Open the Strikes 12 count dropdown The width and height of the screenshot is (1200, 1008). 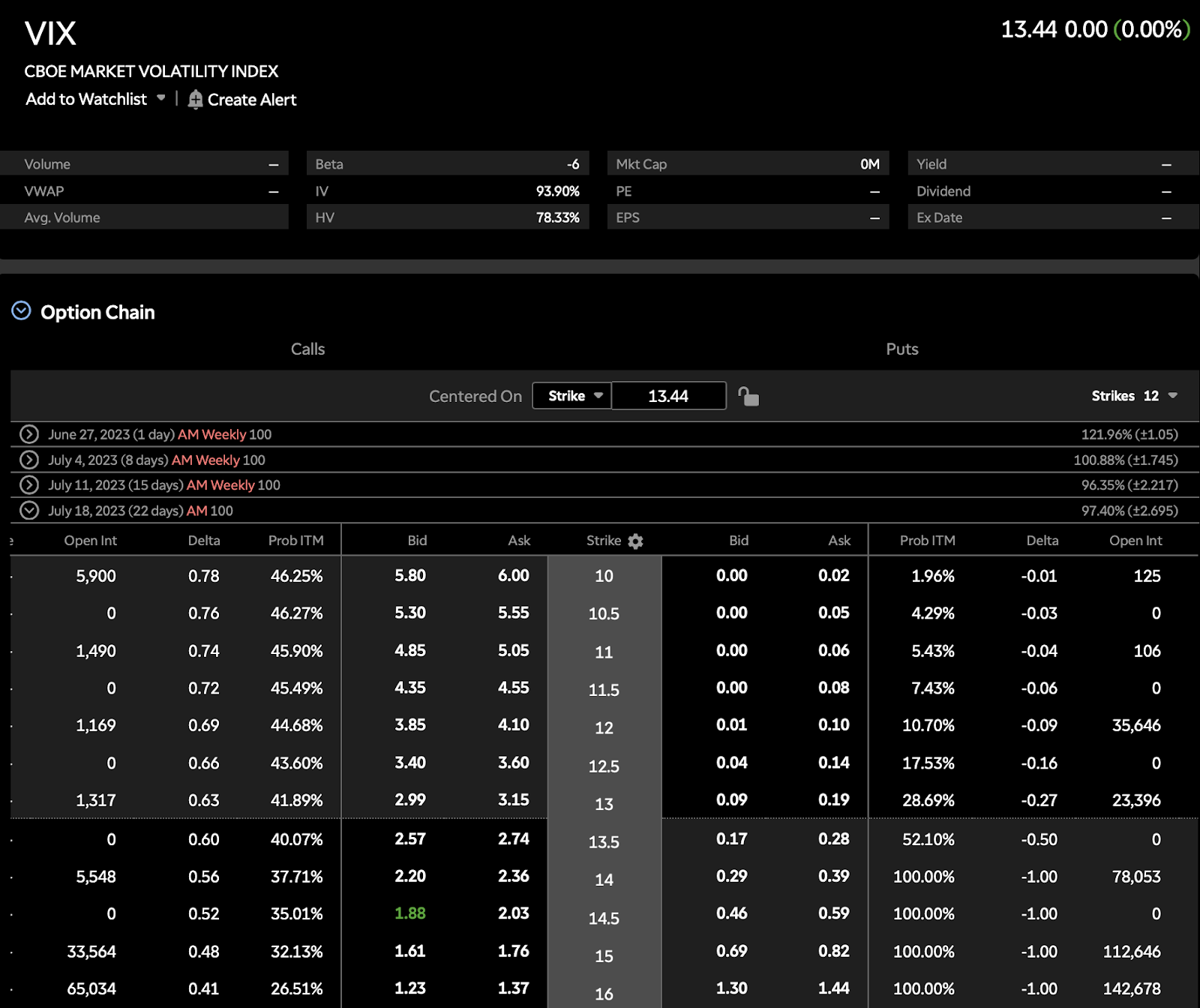[1135, 396]
